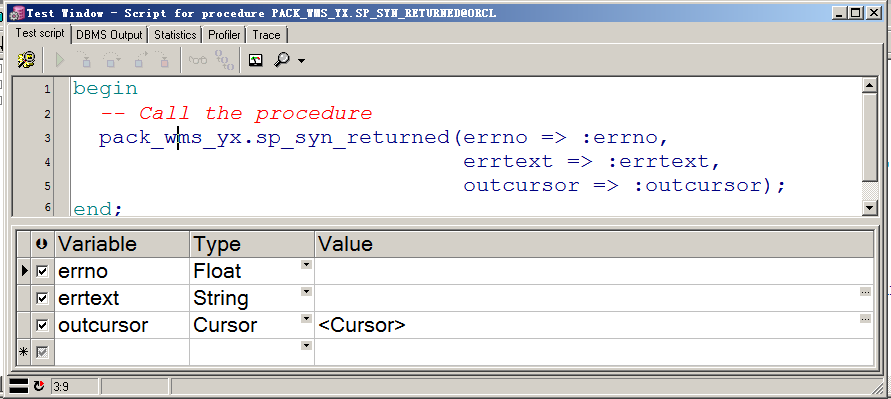The height and width of the screenshot is (399, 891).
Task: Toggle the errtext variable checkbox
Action: click(42, 298)
